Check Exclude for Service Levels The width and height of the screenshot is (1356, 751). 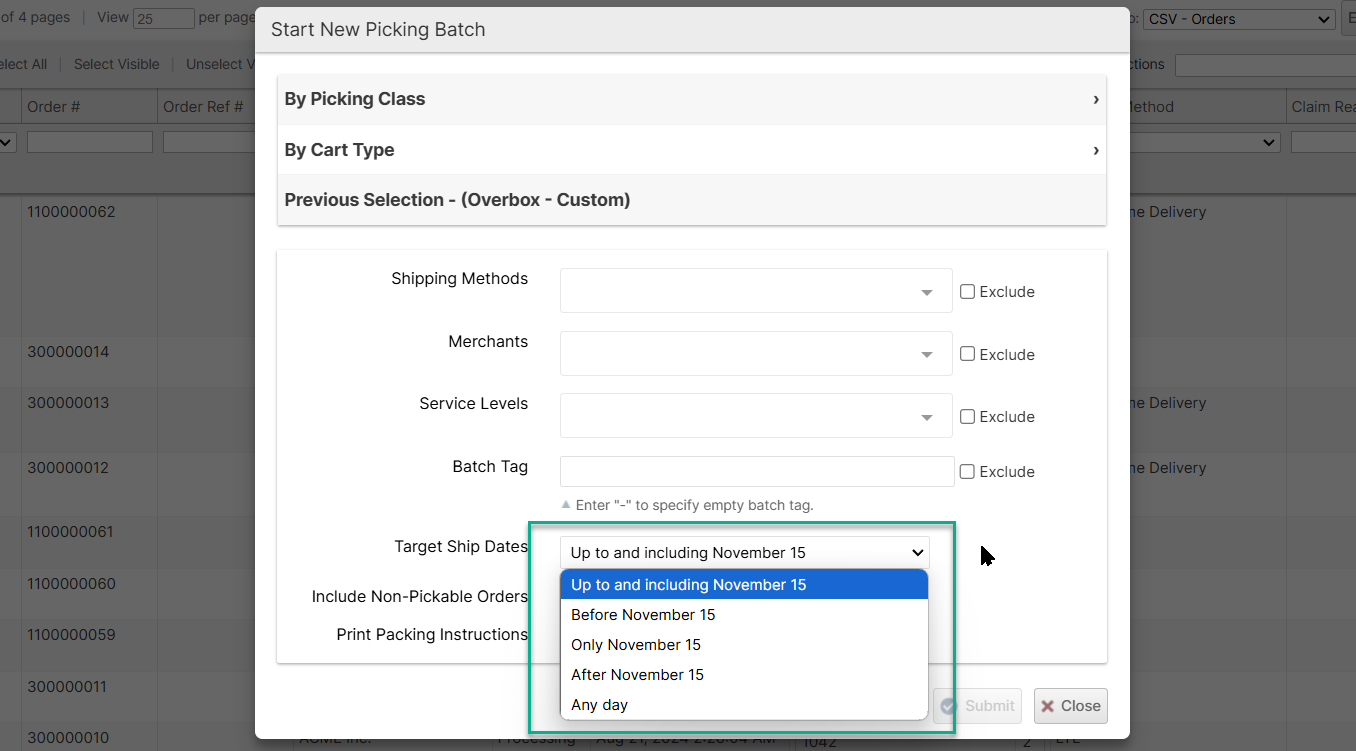point(967,417)
